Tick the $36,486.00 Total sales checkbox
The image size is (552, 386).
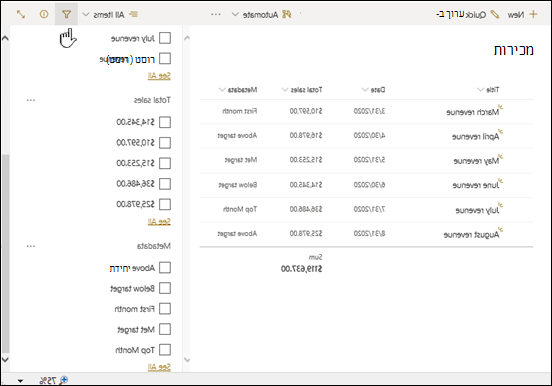(165, 183)
